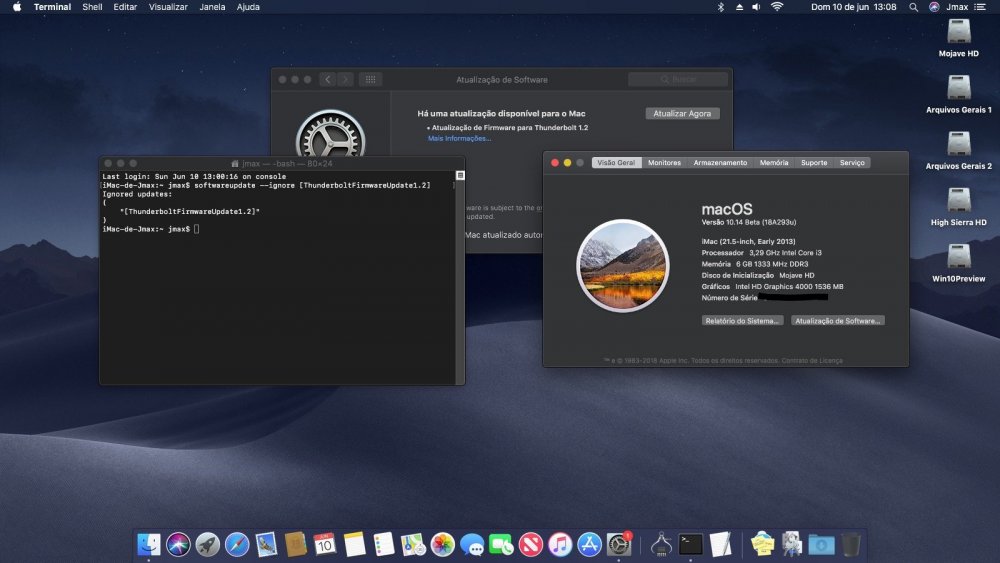Open Downloads folder in Dock
The image size is (1000, 563).
click(821, 545)
